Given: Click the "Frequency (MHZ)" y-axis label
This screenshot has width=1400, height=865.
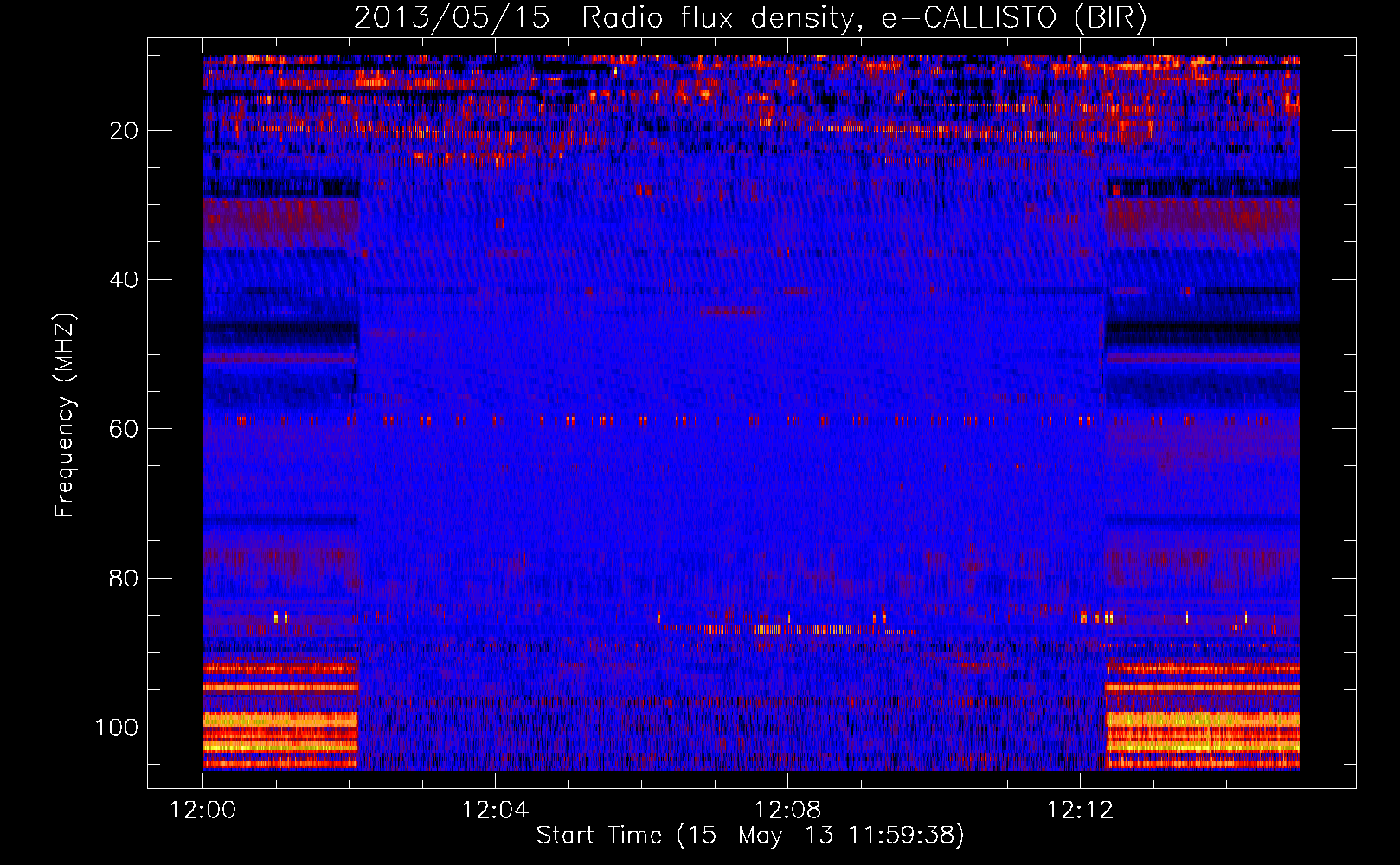Looking at the screenshot, I should click(65, 415).
